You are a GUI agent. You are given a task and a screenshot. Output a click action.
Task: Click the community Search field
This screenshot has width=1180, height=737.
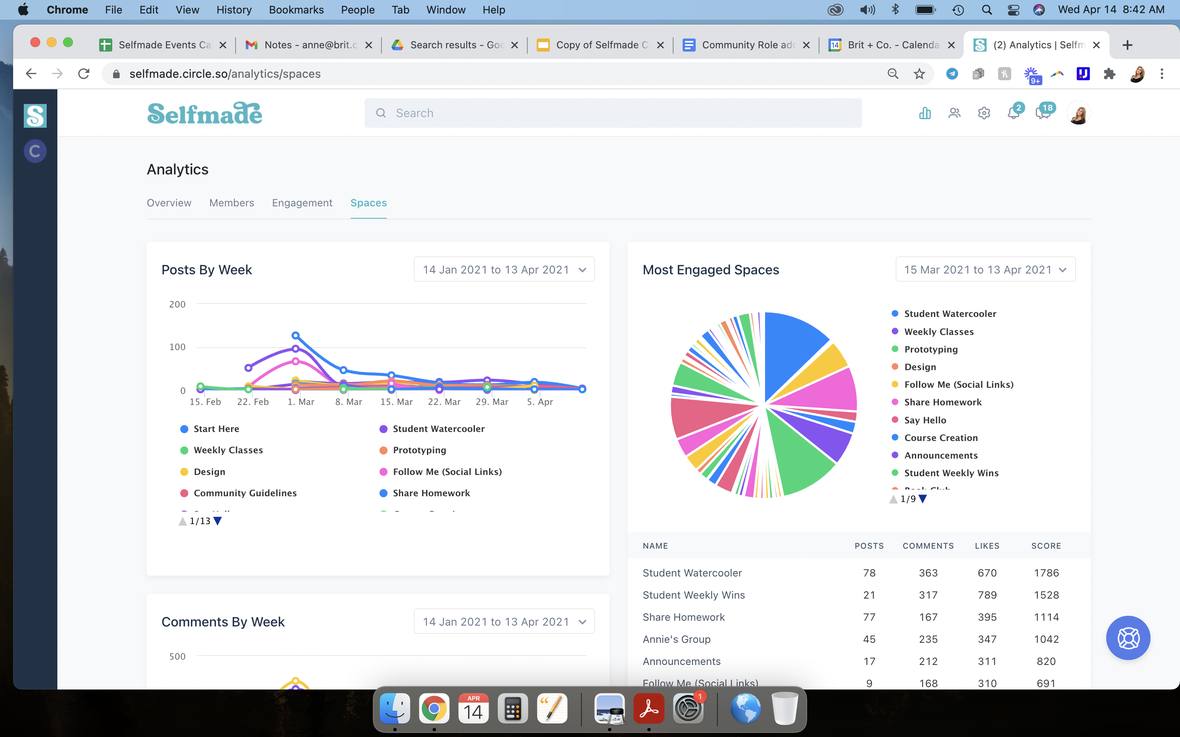[613, 113]
